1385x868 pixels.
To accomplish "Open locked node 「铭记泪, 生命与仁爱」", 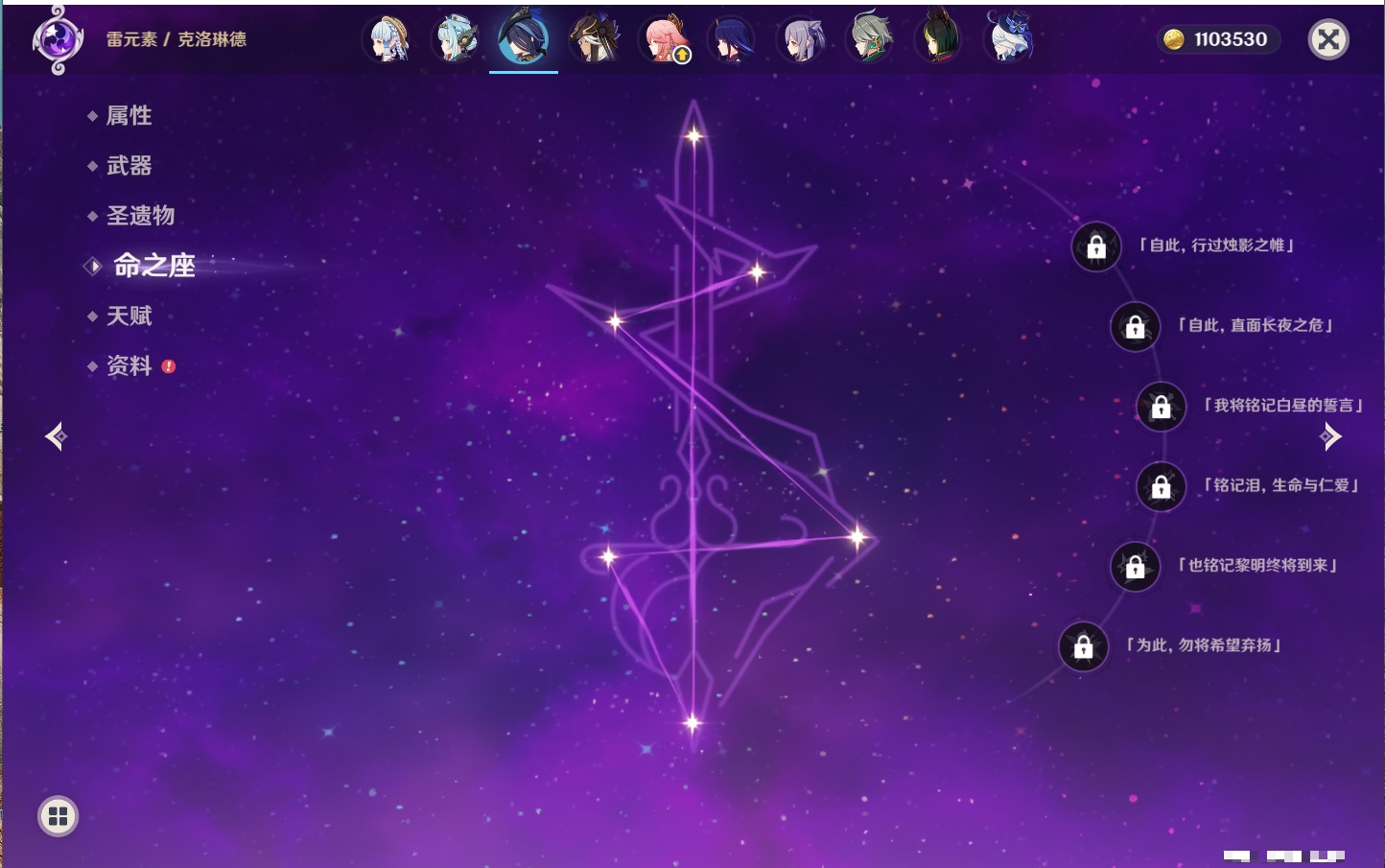I will (1161, 487).
